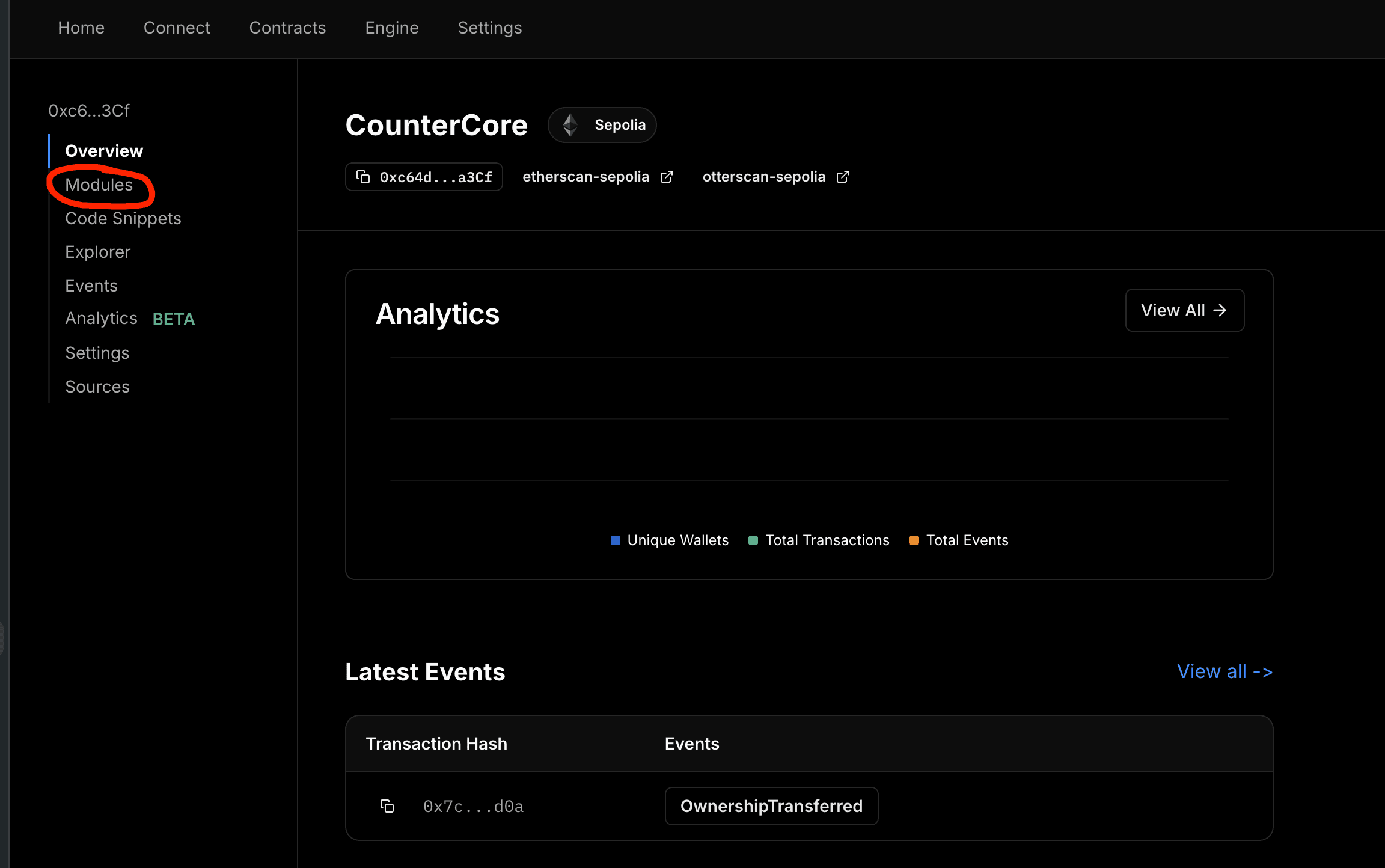Open the Contracts top navigation item
This screenshot has width=1385, height=868.
coord(287,28)
